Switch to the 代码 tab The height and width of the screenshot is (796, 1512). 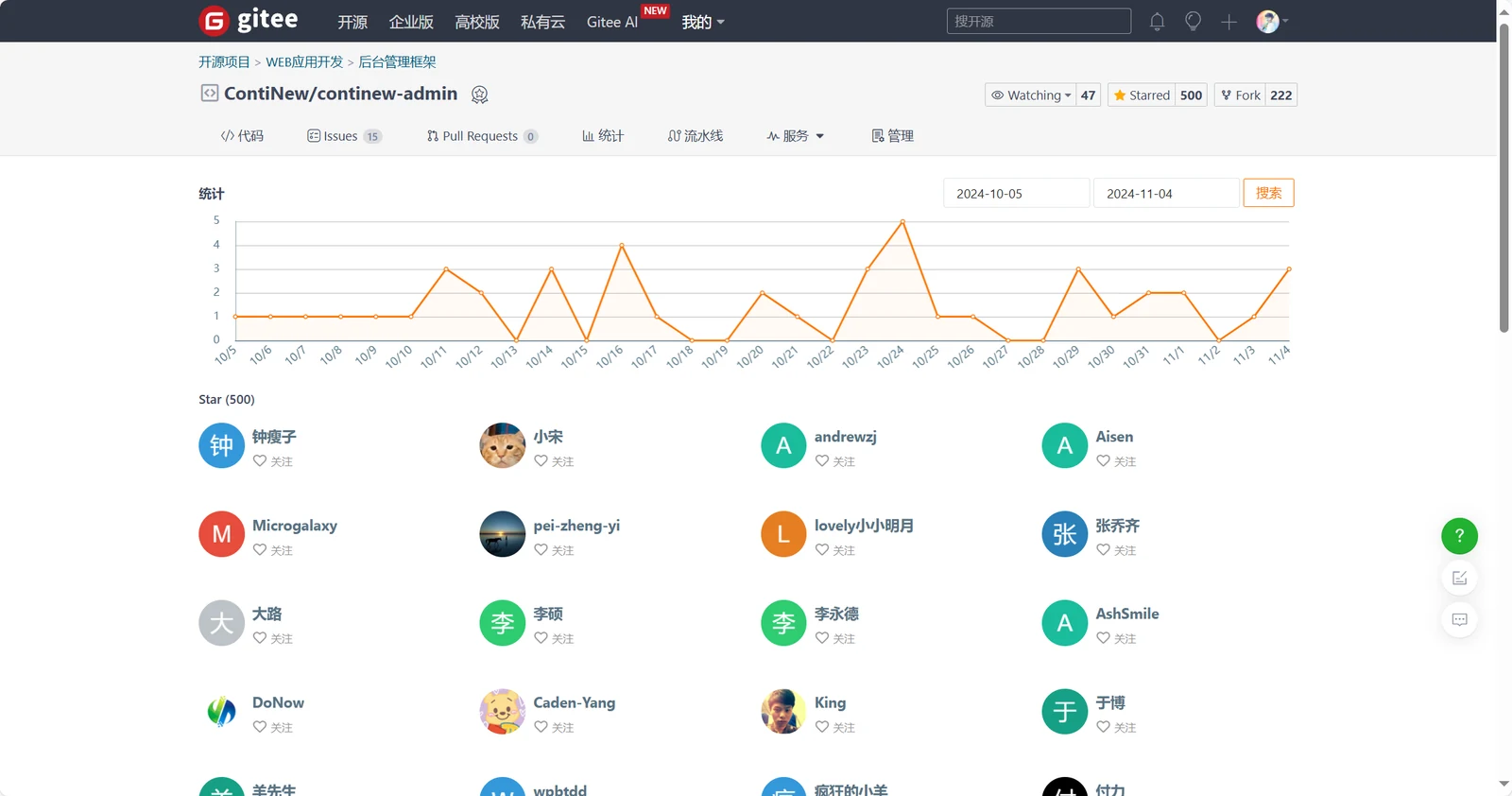(x=242, y=136)
